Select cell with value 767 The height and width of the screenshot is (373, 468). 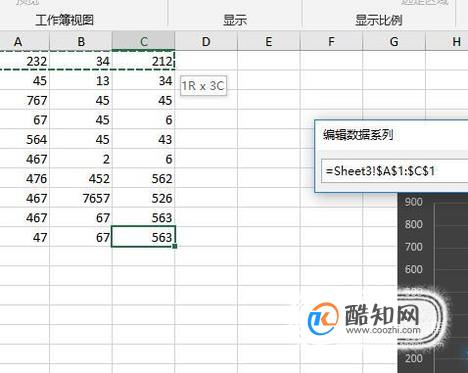[x=24, y=100]
